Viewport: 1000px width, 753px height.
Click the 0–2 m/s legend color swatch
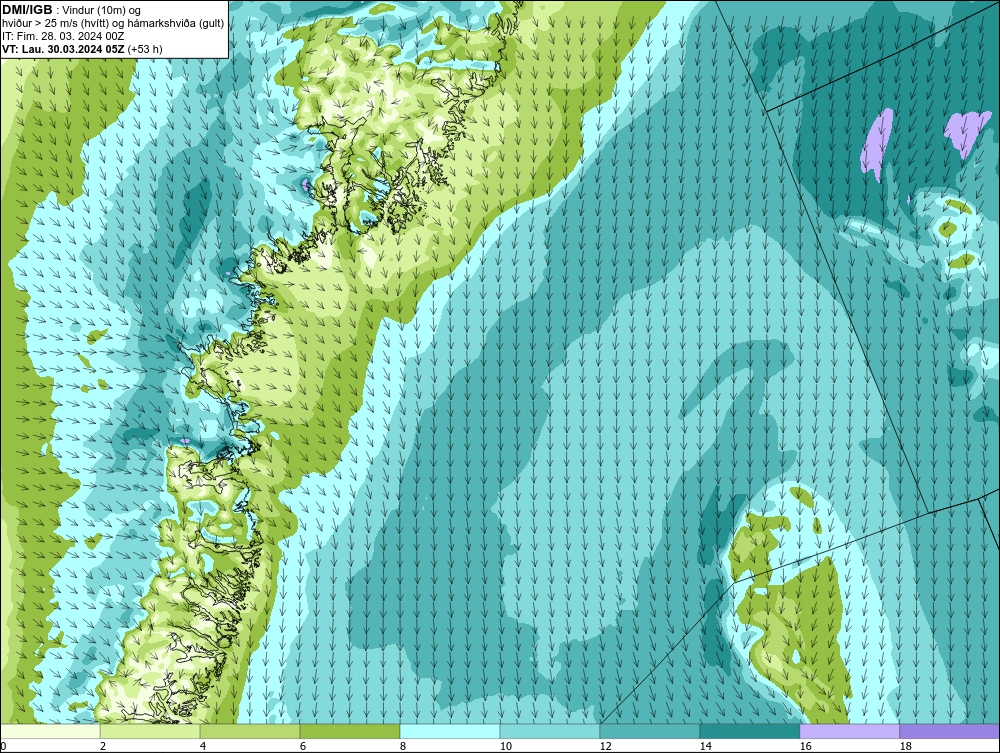(x=50, y=731)
